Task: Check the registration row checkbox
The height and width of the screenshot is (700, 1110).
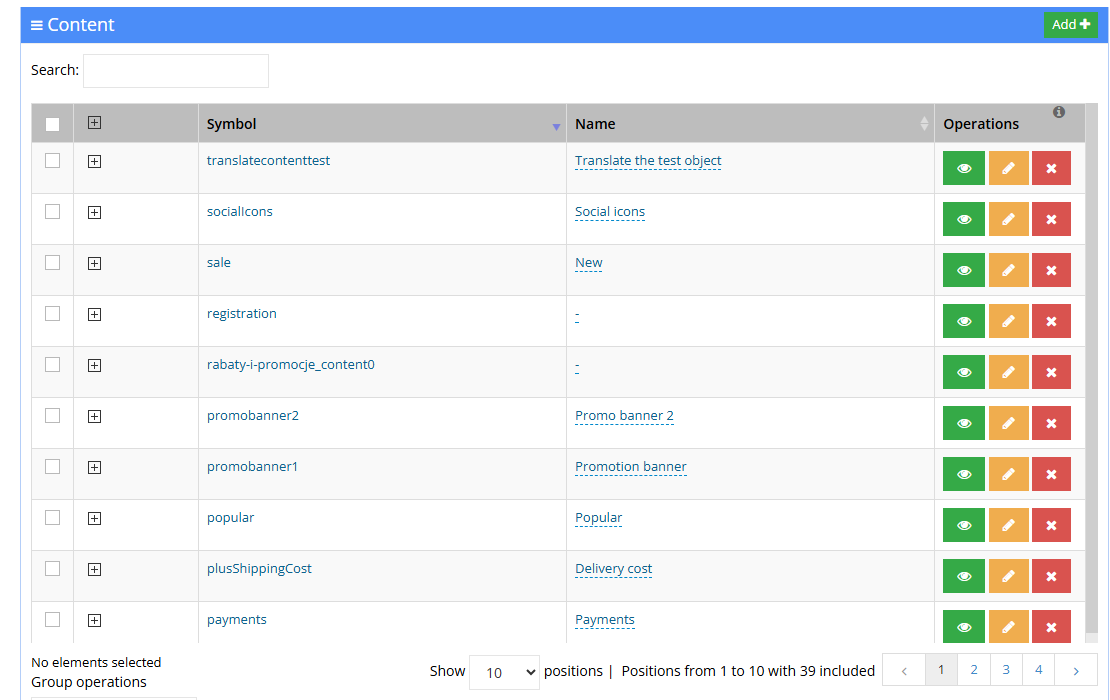Action: tap(52, 314)
